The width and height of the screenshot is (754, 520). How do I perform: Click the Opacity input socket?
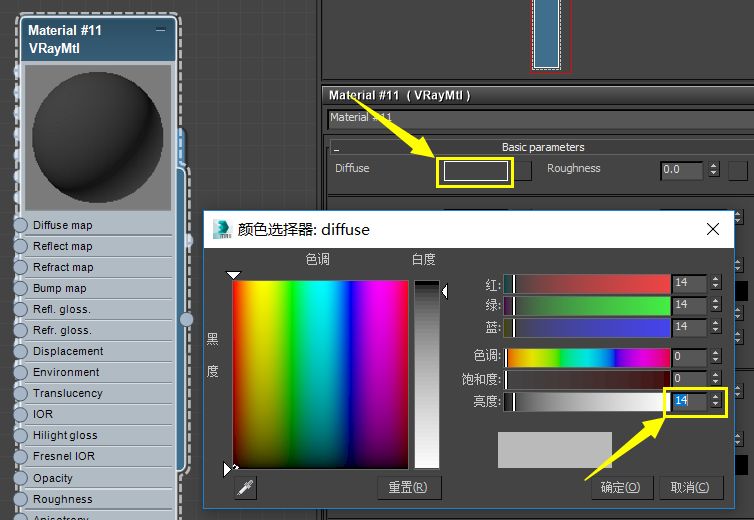coord(20,478)
